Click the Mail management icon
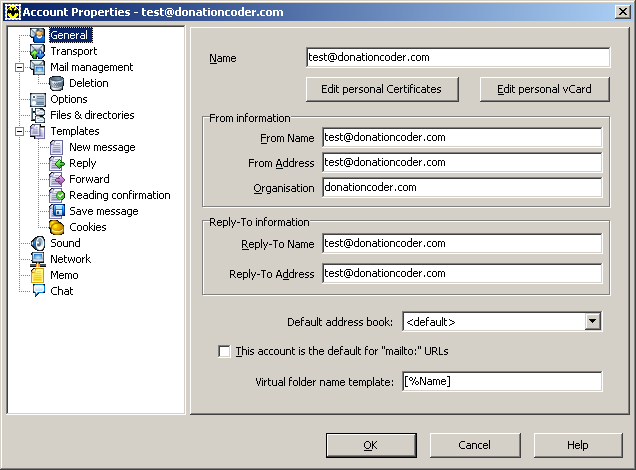This screenshot has height=470, width=636. [37, 67]
